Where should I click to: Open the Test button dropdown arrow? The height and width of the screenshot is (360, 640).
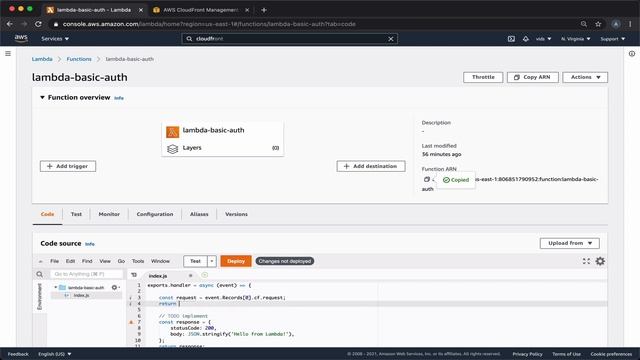tap(212, 261)
